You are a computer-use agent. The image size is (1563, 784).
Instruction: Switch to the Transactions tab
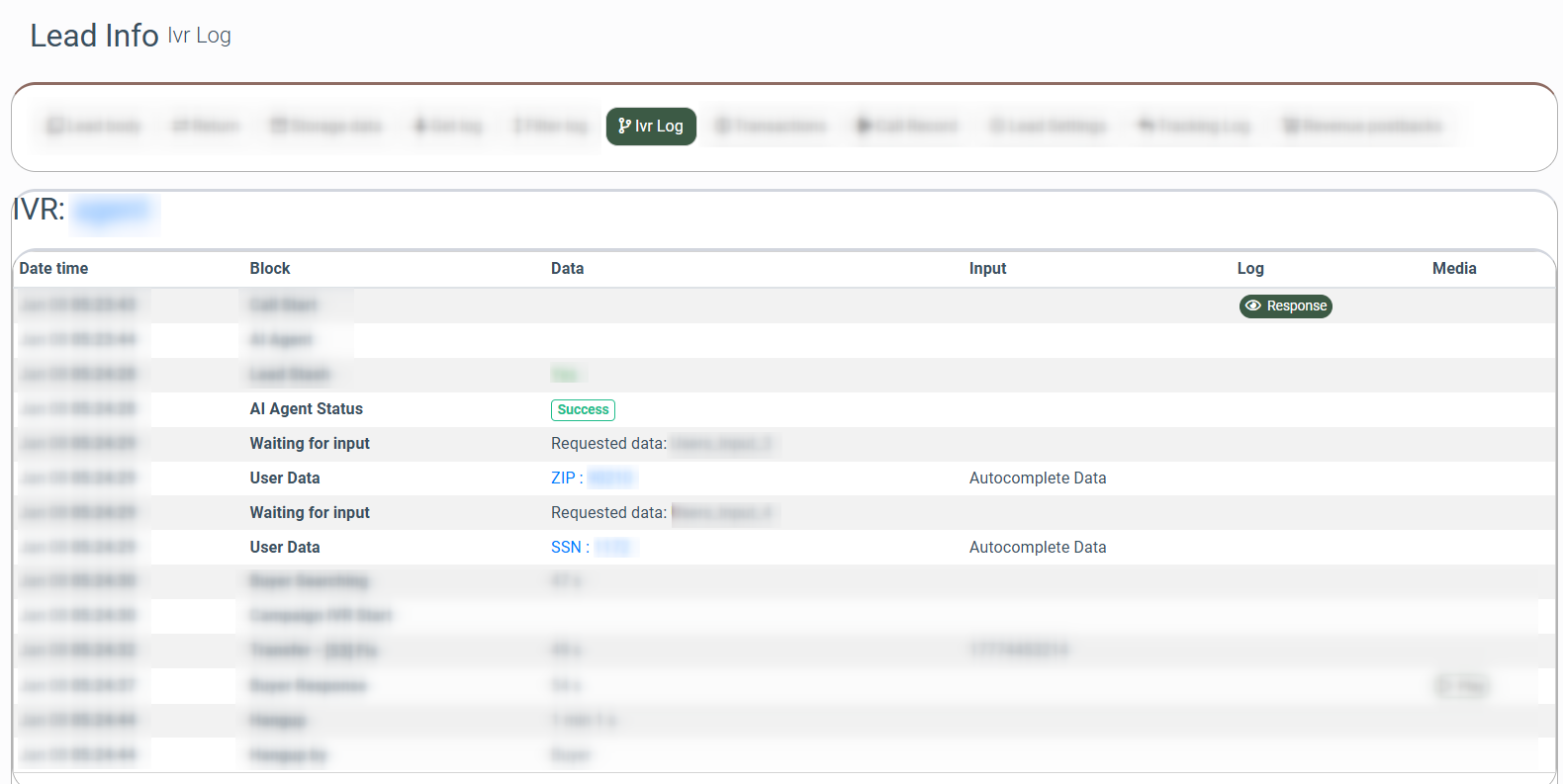[771, 127]
